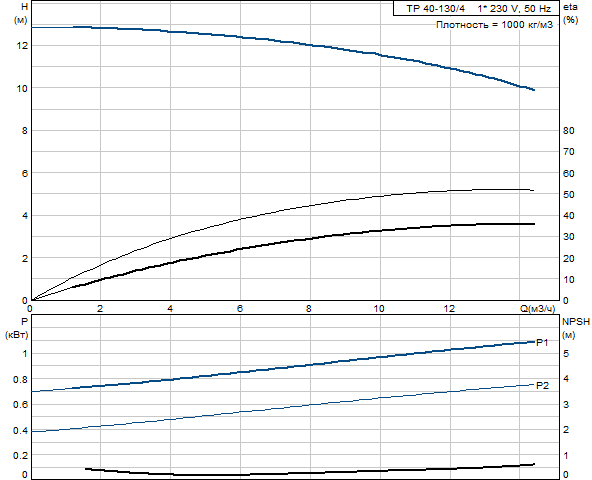Click the TP 40-130/4 pump title box

pyautogui.click(x=476, y=8)
